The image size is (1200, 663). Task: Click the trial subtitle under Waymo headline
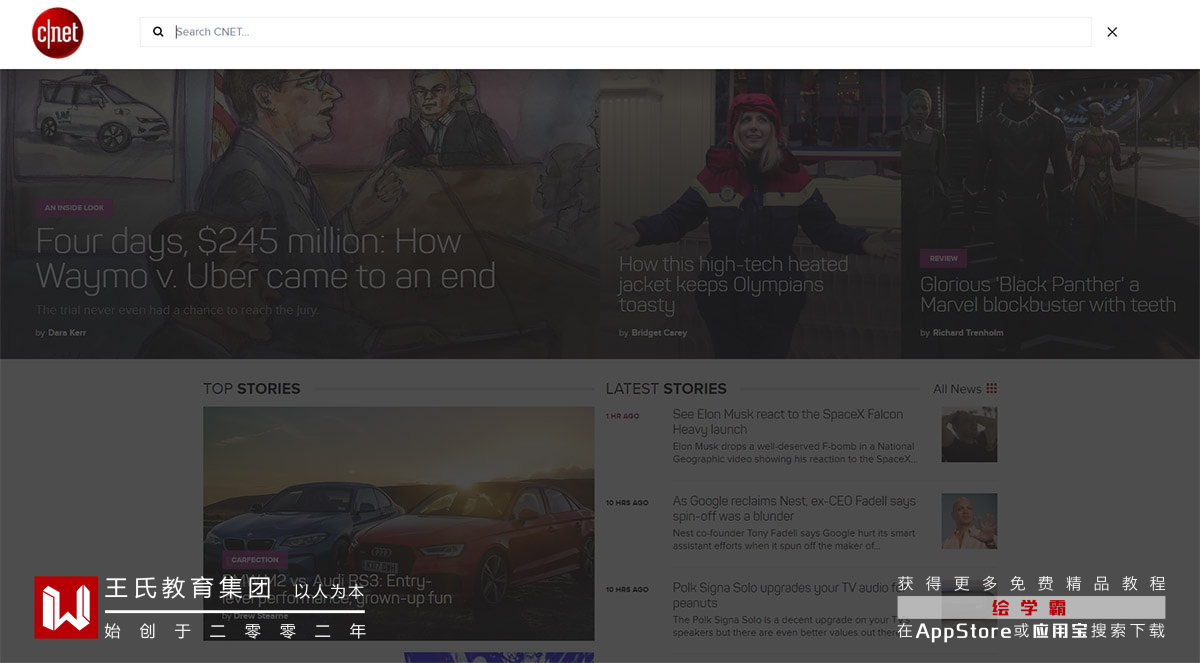pos(177,310)
